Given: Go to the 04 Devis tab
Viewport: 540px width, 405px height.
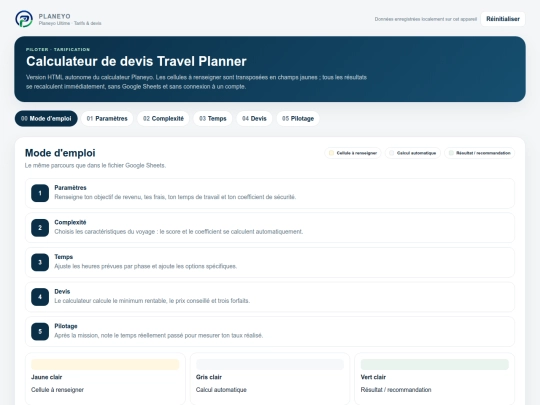Looking at the screenshot, I should (254, 118).
